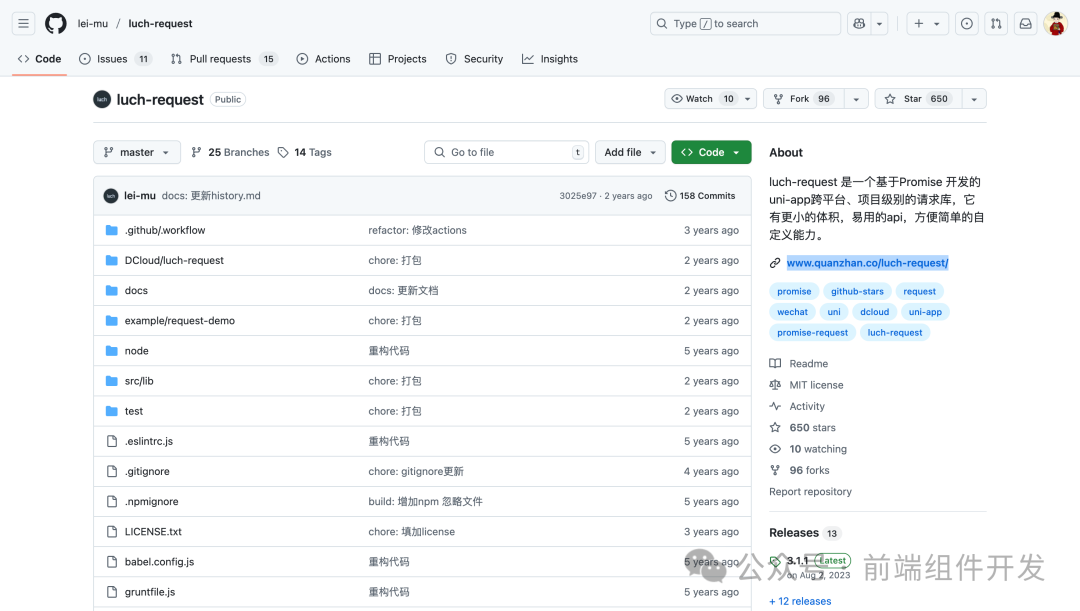Expand the Fork options dropdown arrow
Image resolution: width=1080 pixels, height=611 pixels.
(x=856, y=99)
